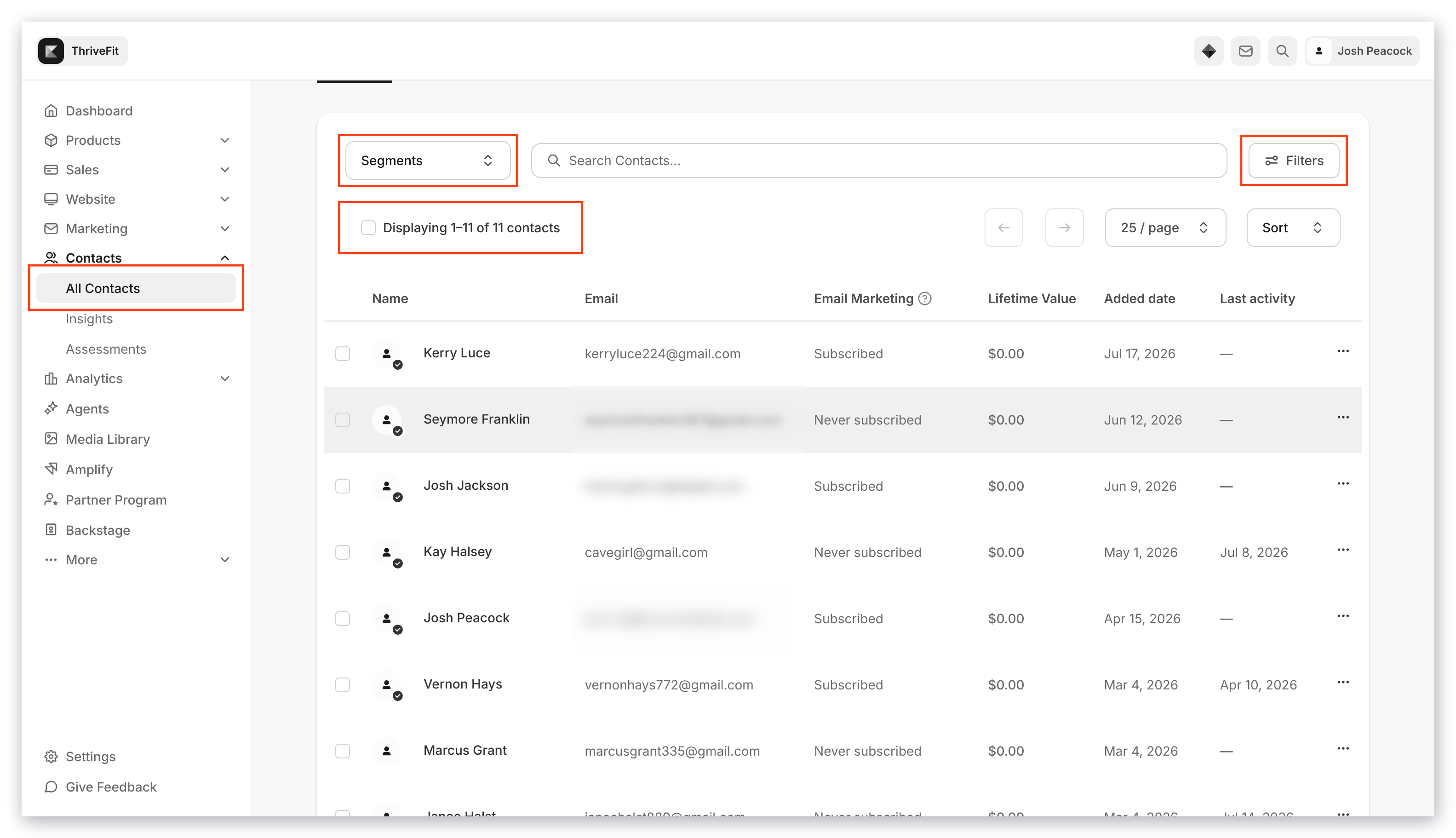This screenshot has width=1456, height=838.
Task: Open the Backstage menu label
Action: (98, 530)
